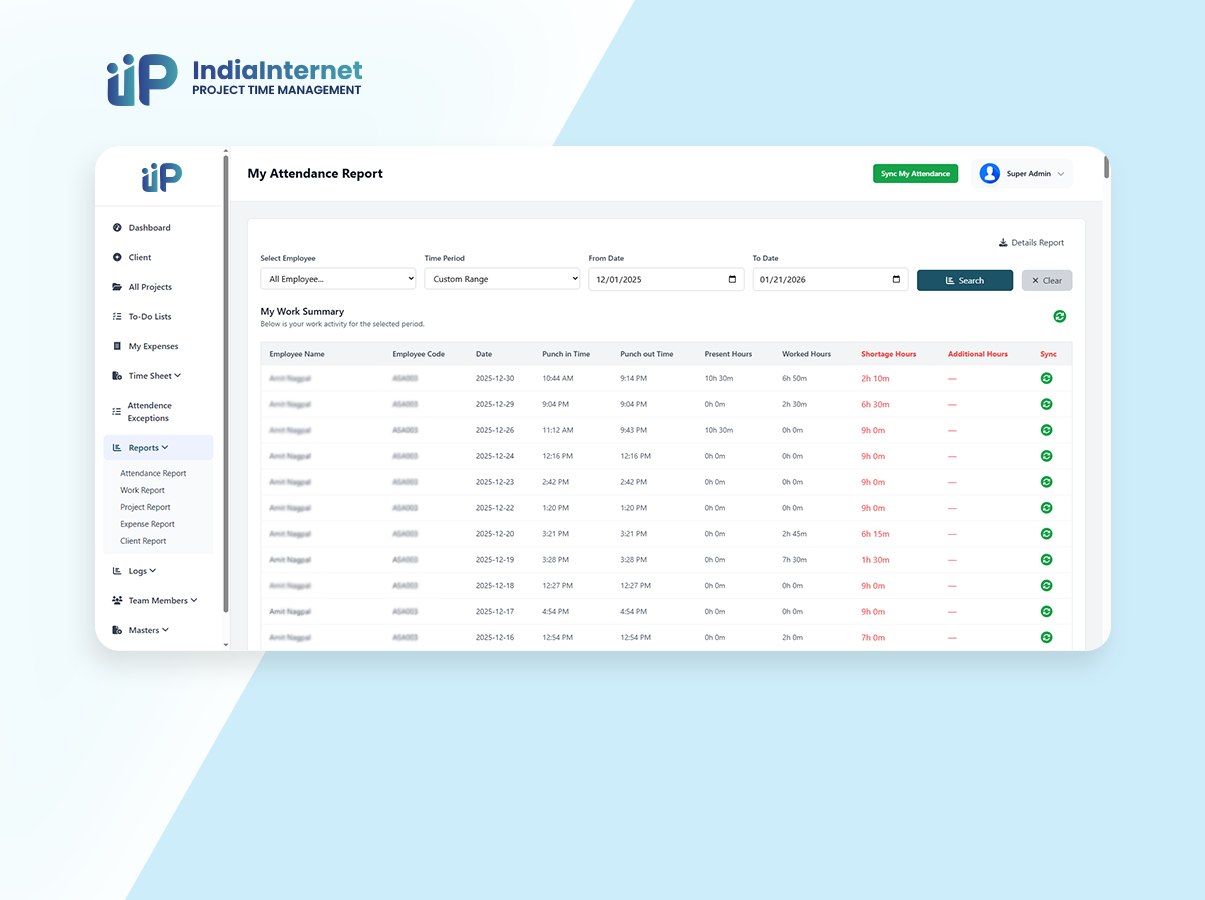
Task: Open calendar picker in From Date field
Action: pyautogui.click(x=732, y=280)
